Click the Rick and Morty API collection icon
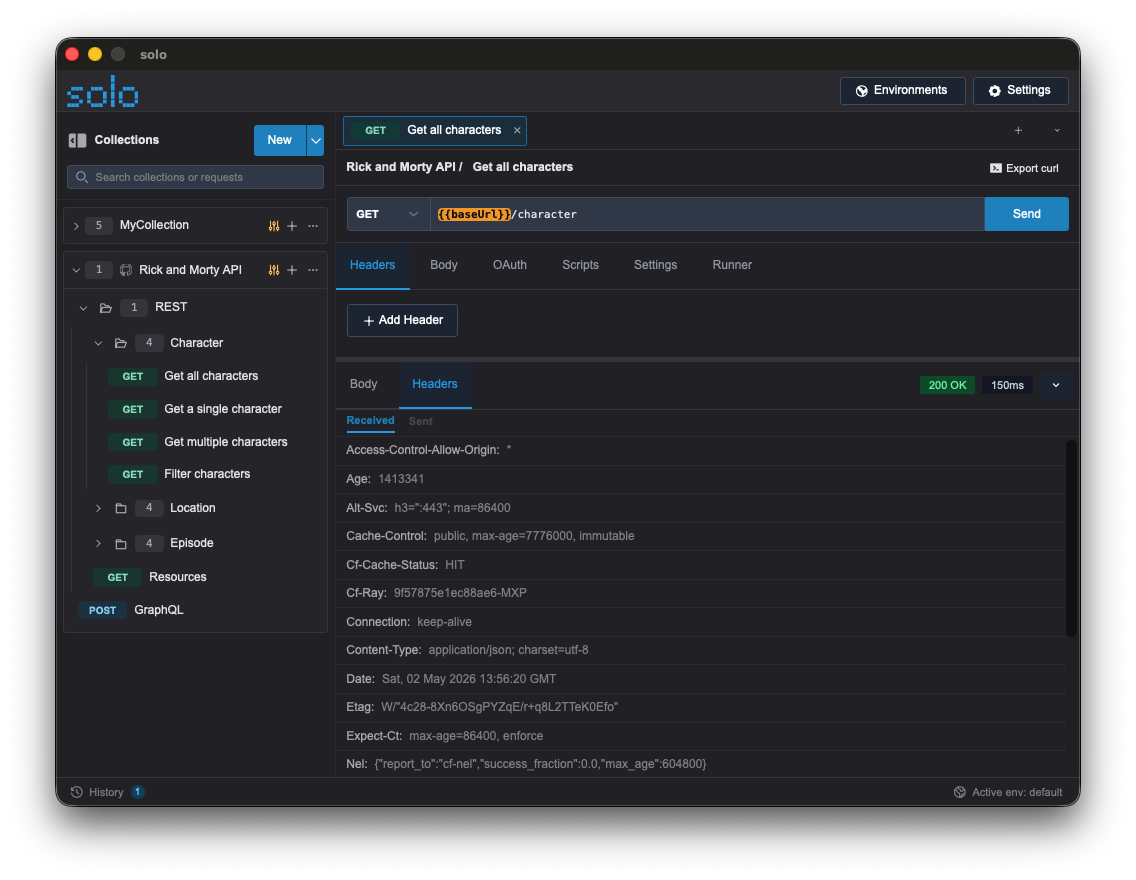The width and height of the screenshot is (1136, 880). click(126, 270)
